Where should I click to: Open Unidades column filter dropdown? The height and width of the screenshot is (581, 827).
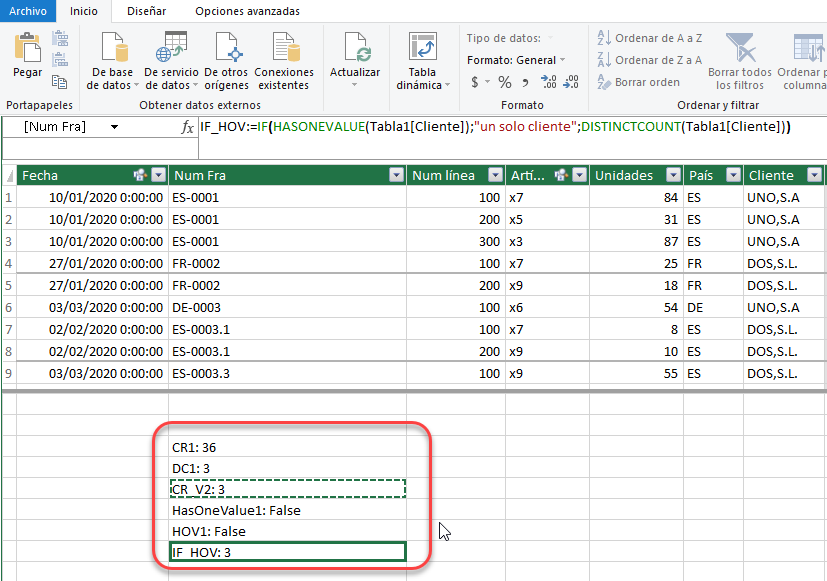[x=674, y=175]
